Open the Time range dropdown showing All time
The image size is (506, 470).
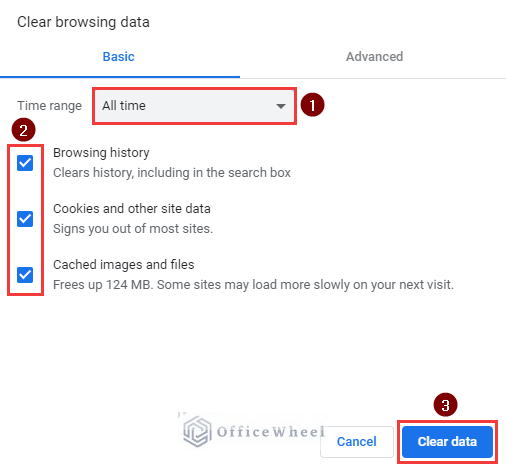coord(194,106)
